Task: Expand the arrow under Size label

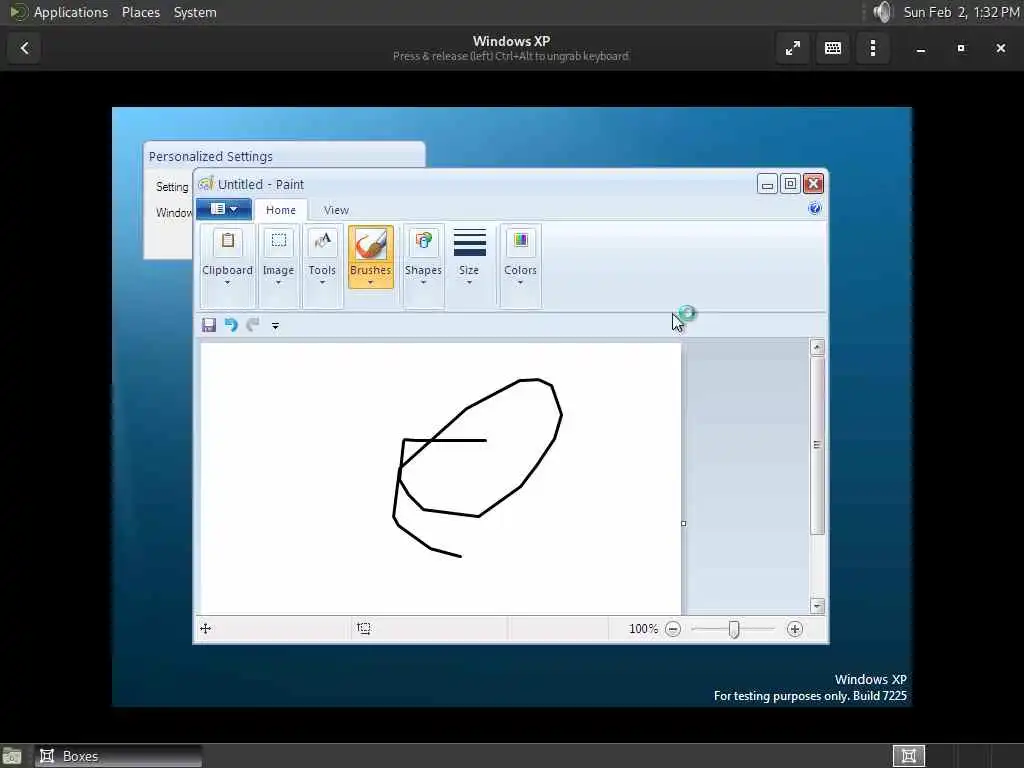Action: click(x=470, y=283)
